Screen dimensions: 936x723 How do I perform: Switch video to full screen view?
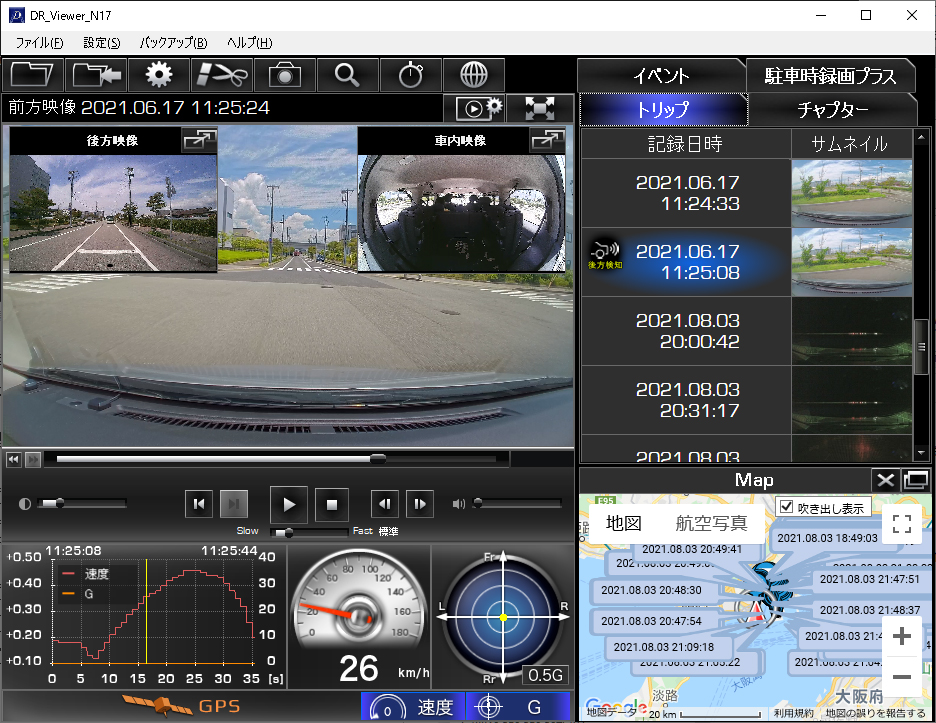click(x=540, y=109)
